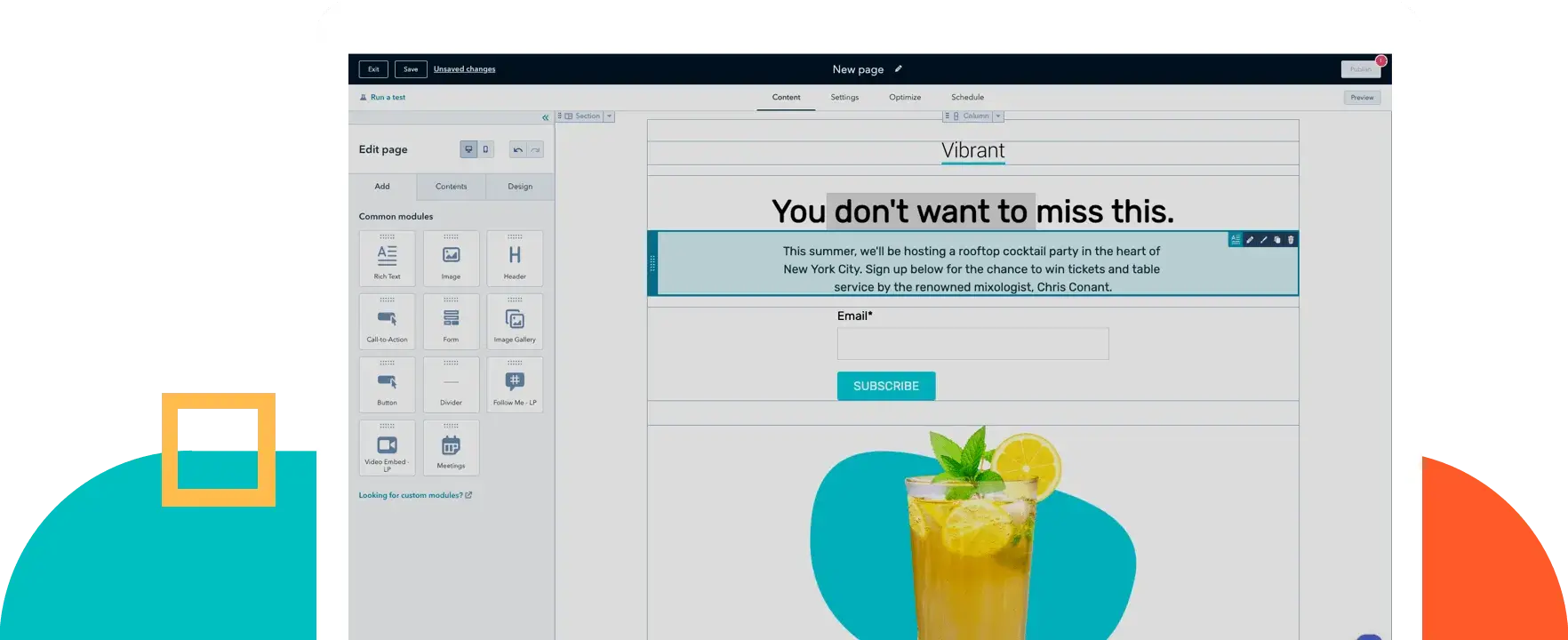Click the Exit button
1568x640 pixels.
point(373,69)
